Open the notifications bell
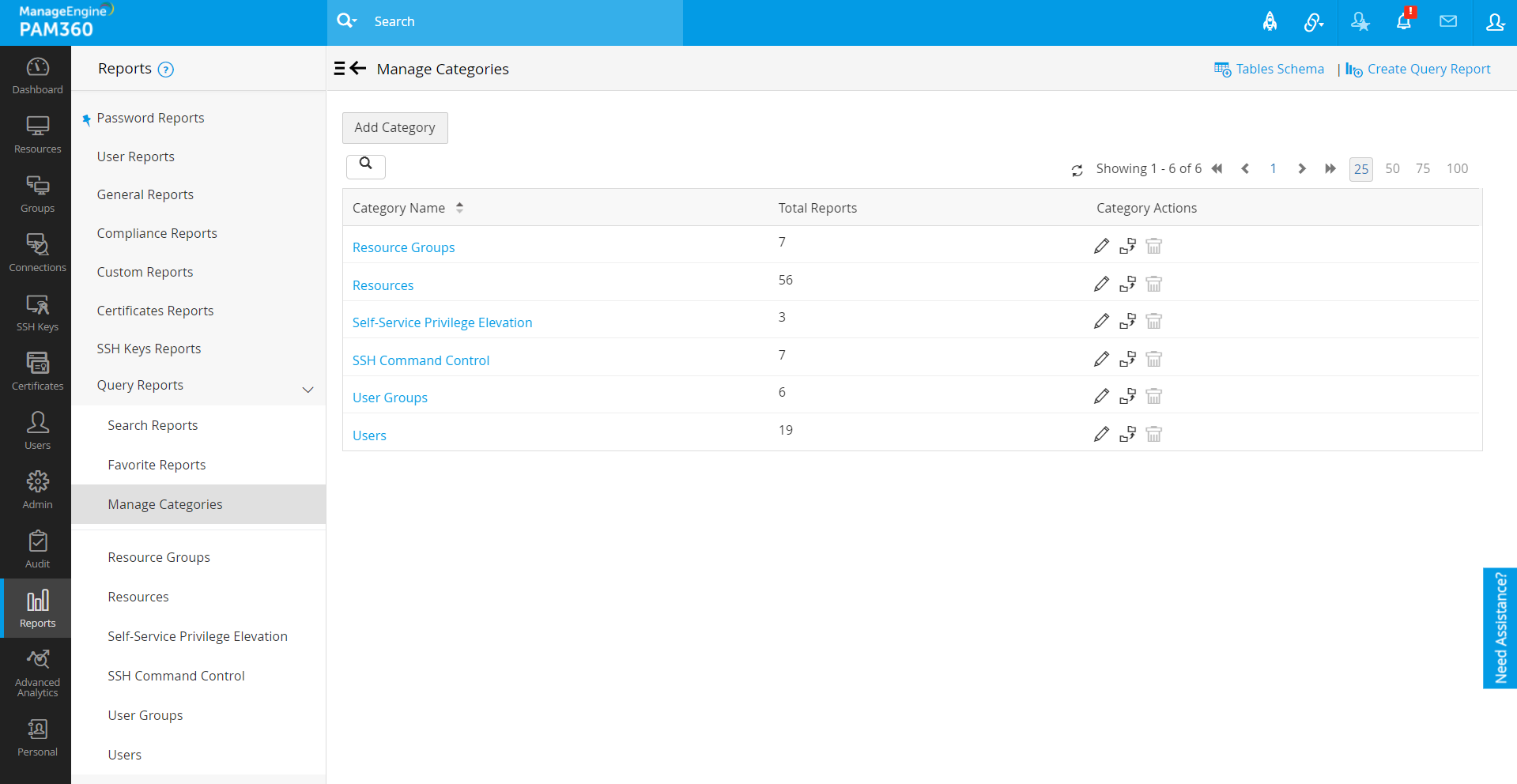The height and width of the screenshot is (784, 1517). point(1404,22)
